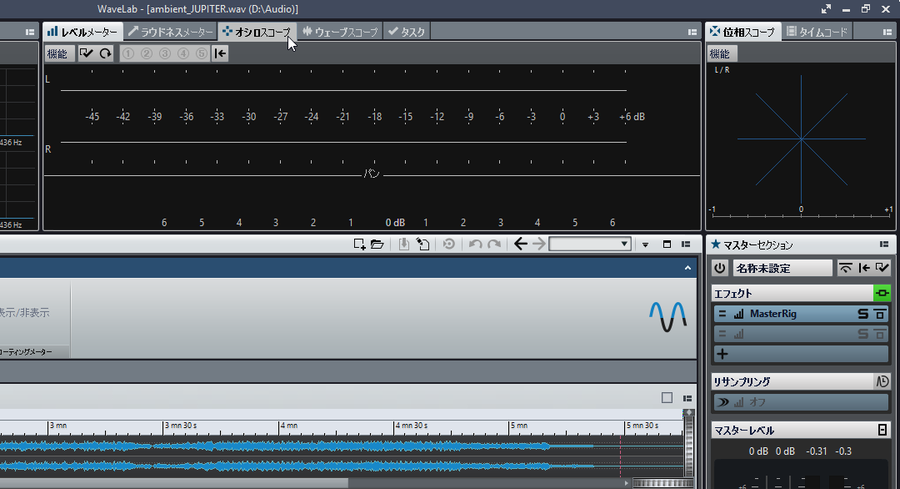This screenshot has height=489, width=900.
Task: Maximize the editor window with the square icon
Action: click(x=667, y=244)
